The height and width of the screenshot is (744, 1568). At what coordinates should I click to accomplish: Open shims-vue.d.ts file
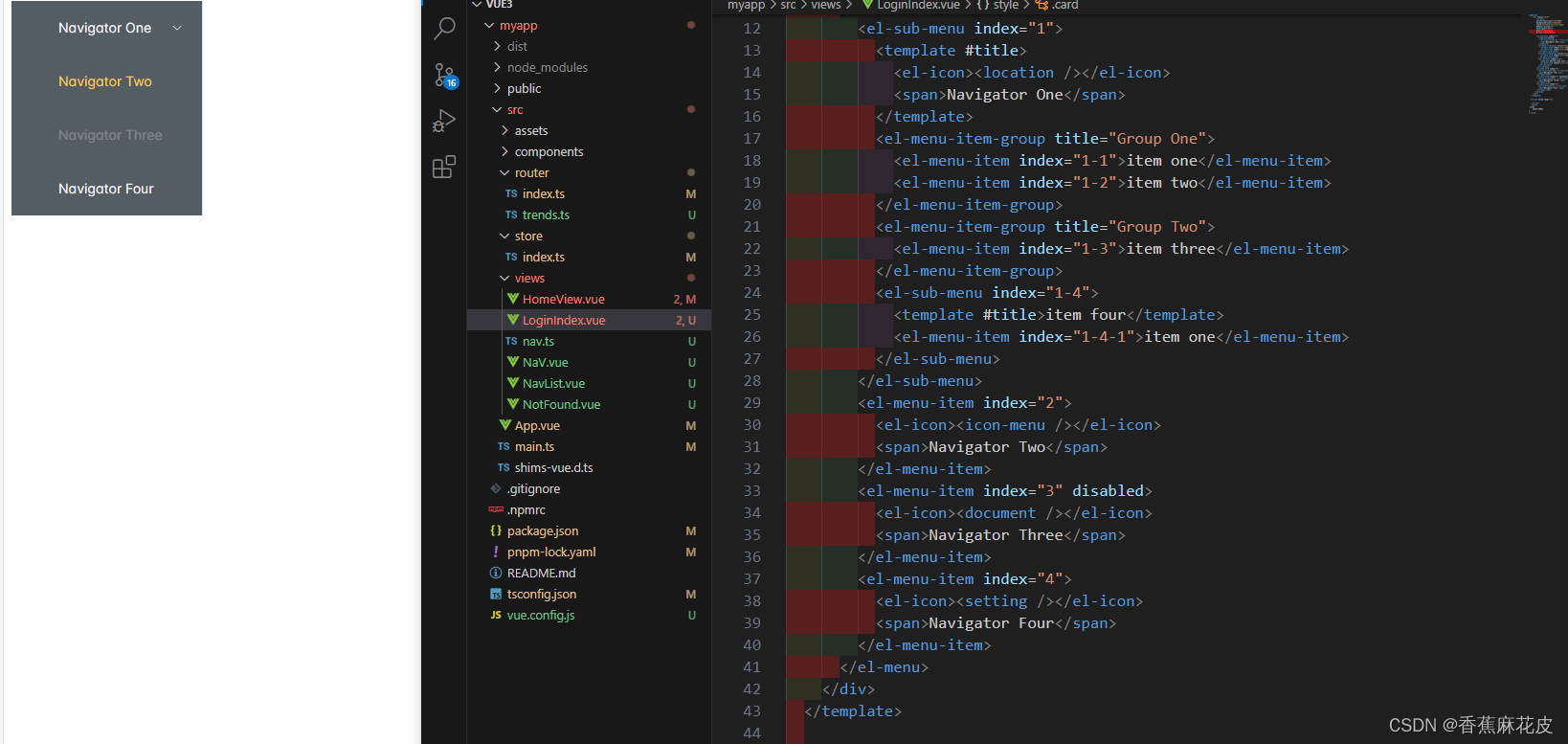pos(589,467)
